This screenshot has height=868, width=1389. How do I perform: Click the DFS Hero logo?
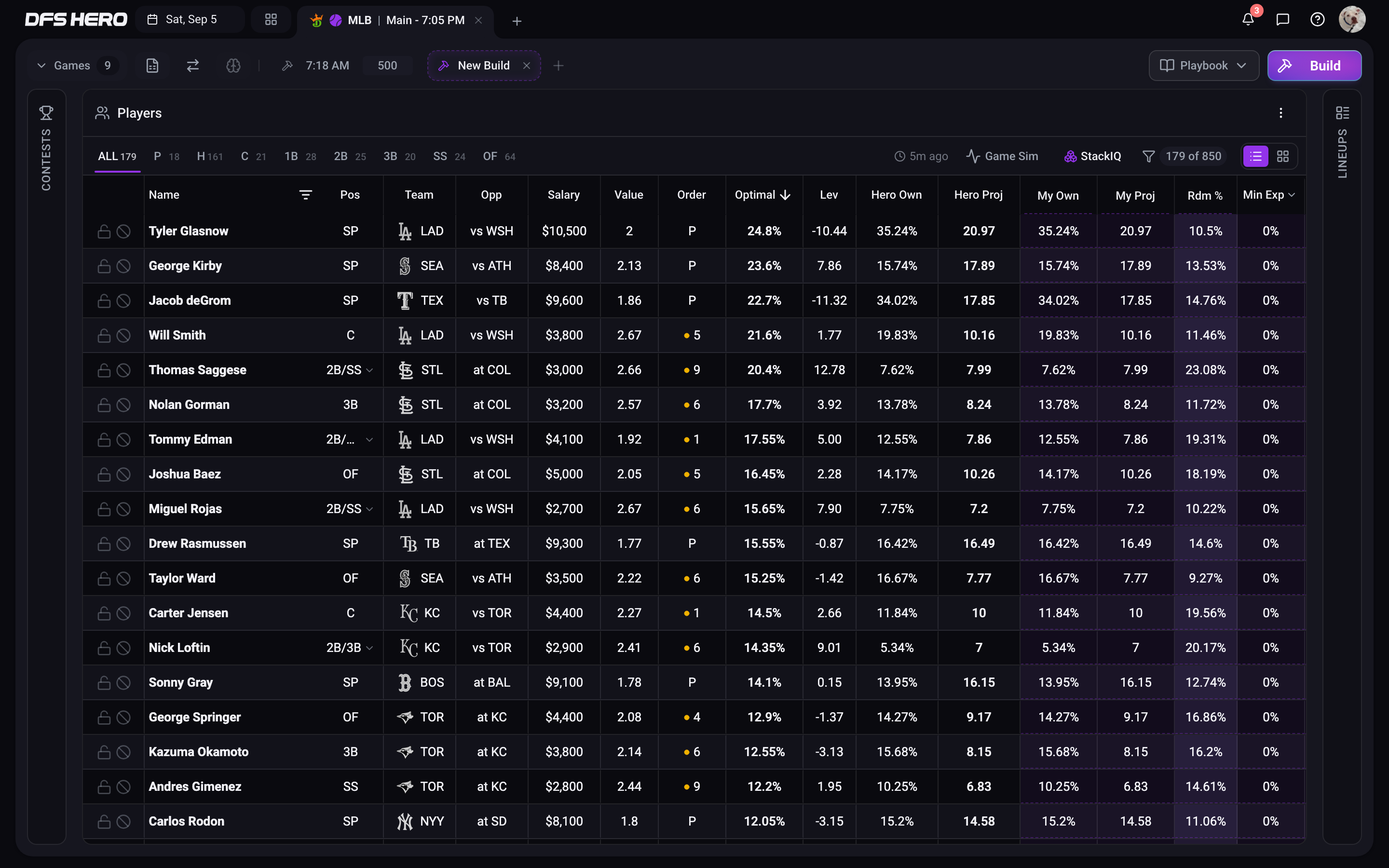pos(76,19)
